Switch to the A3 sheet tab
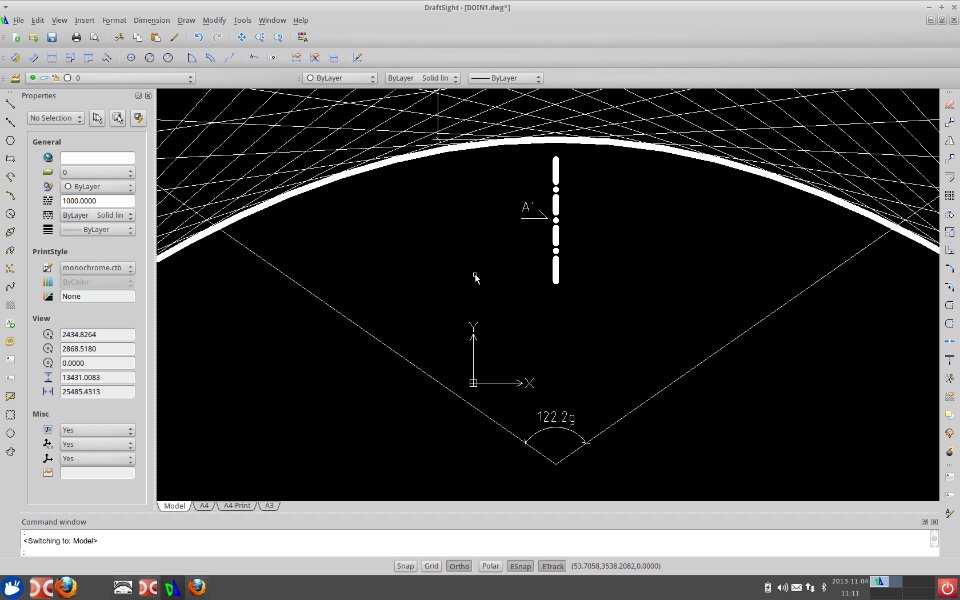The width and height of the screenshot is (960, 600). [x=269, y=506]
